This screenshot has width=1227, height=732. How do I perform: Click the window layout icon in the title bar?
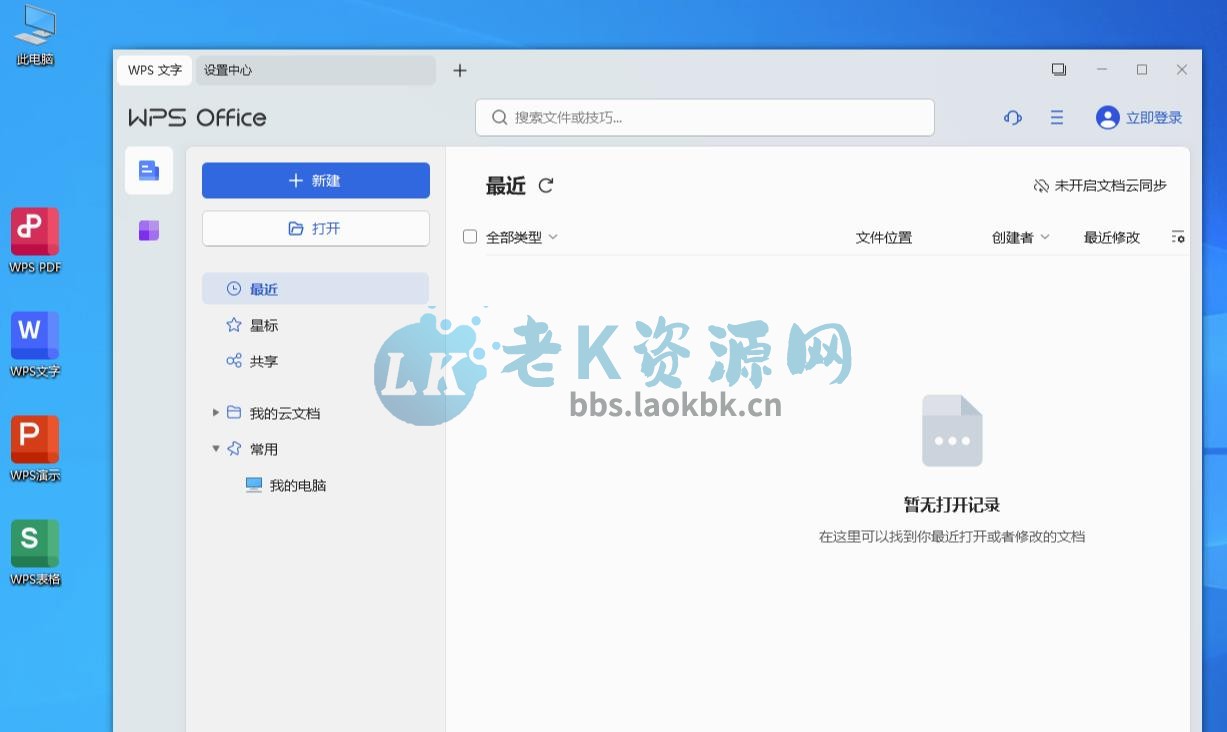1059,70
